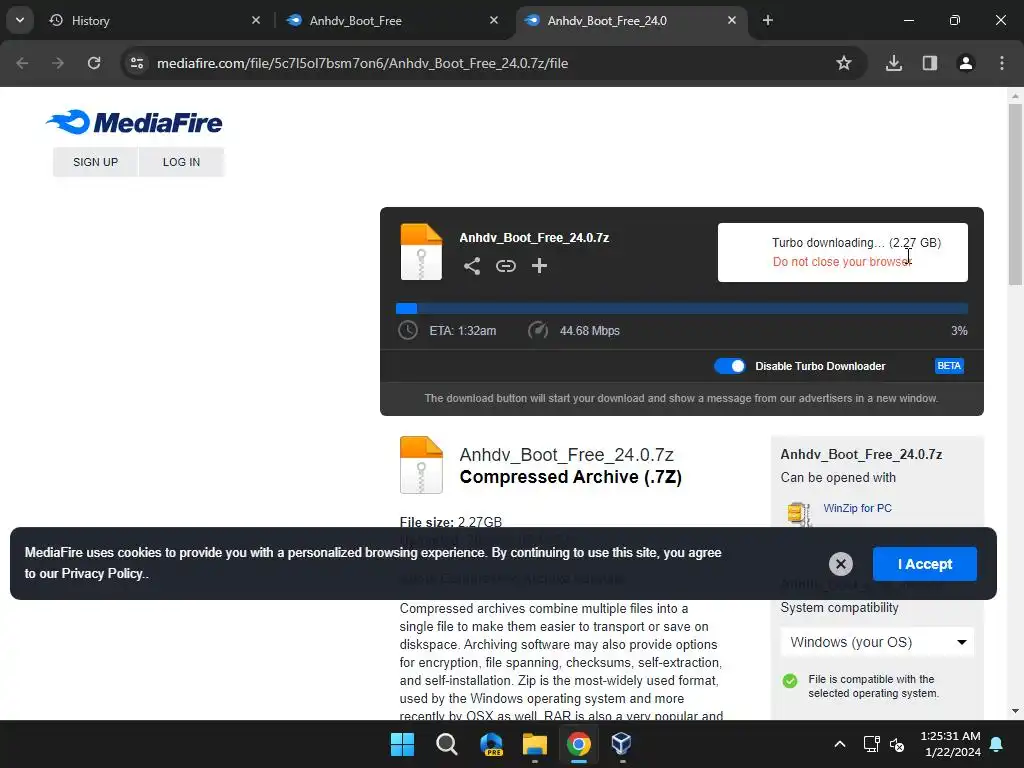Image resolution: width=1024 pixels, height=768 pixels.
Task: Toggle the Disable Turbo Downloader switch
Action: 729,366
